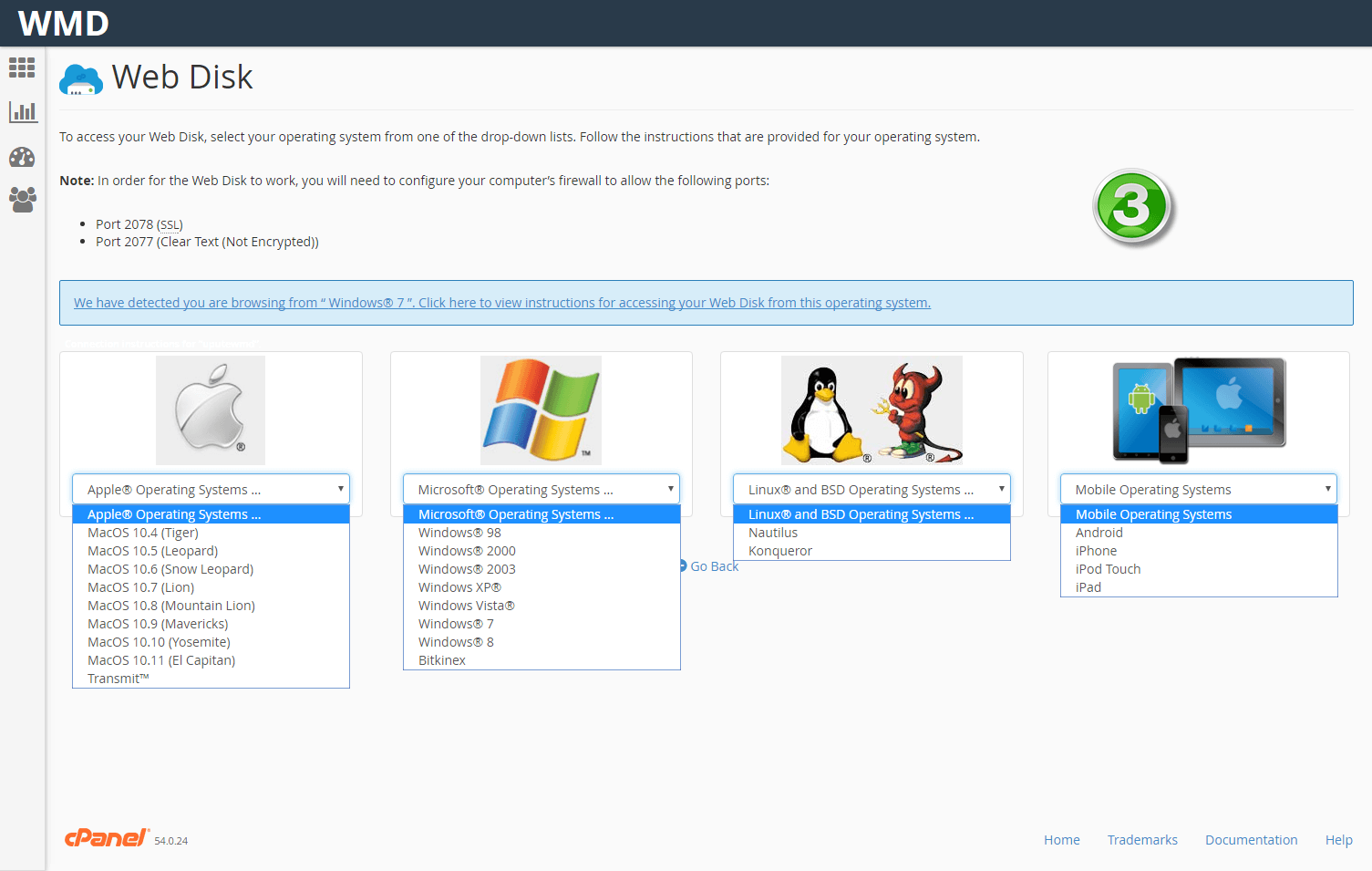Open the Documentation footer link
Screen dimensions: 1372x871
point(1251,840)
